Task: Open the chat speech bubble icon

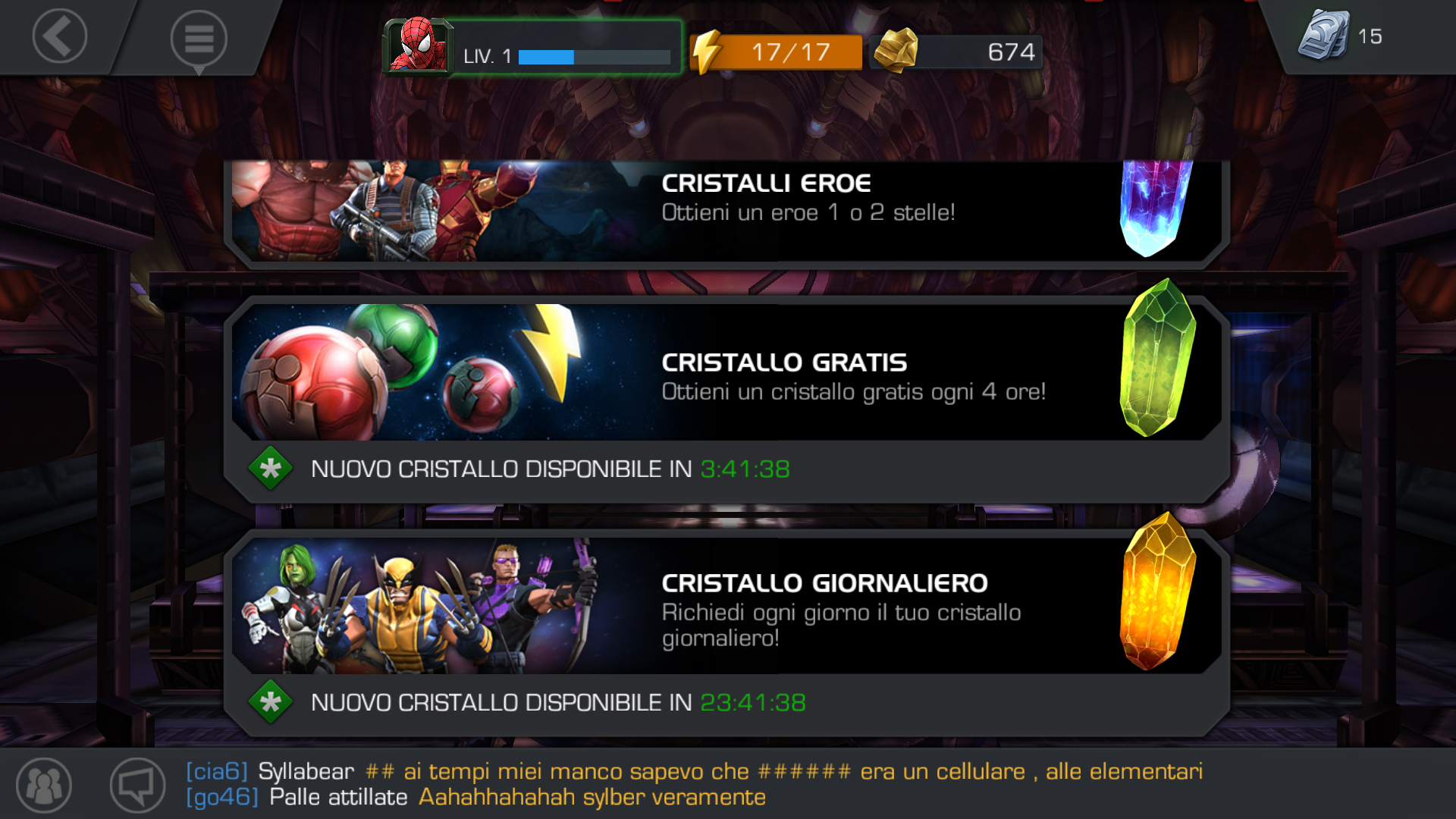Action: click(x=137, y=785)
